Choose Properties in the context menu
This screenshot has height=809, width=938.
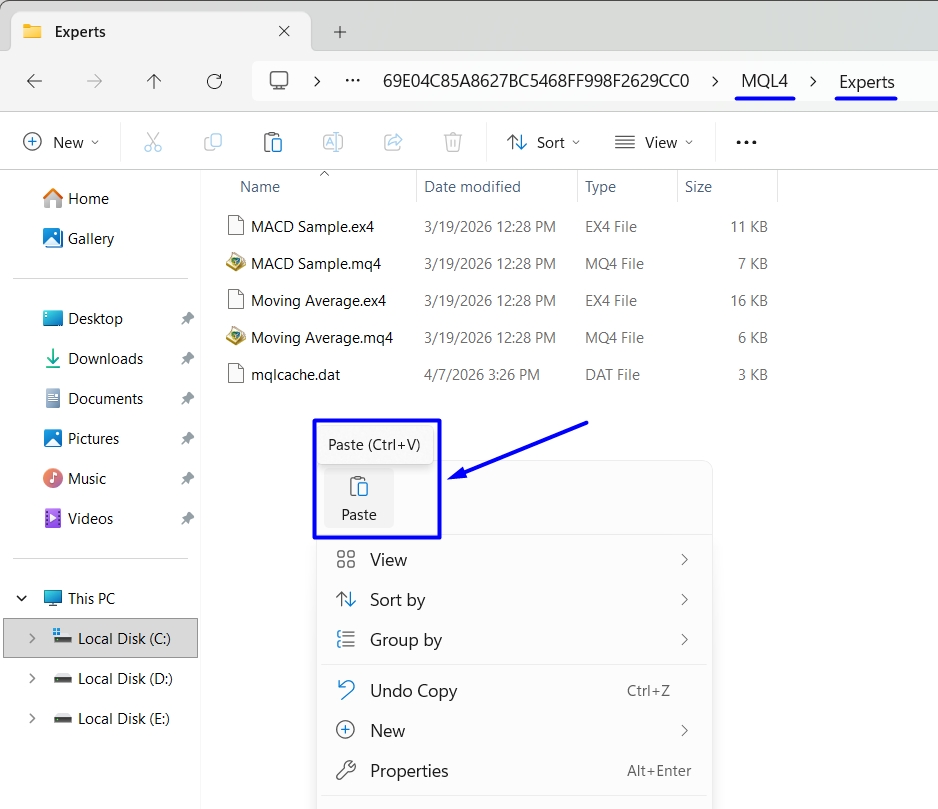pos(514,771)
